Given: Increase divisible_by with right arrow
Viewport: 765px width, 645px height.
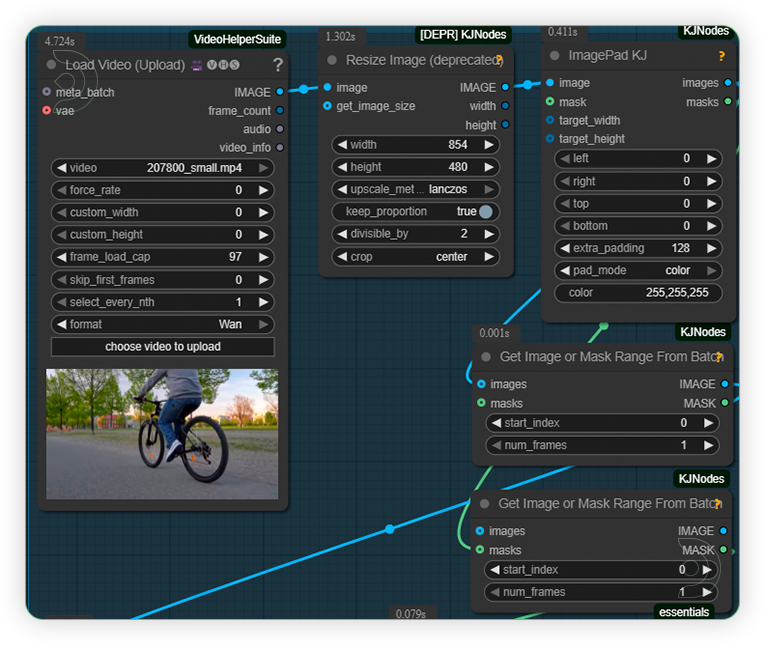Looking at the screenshot, I should (x=489, y=234).
